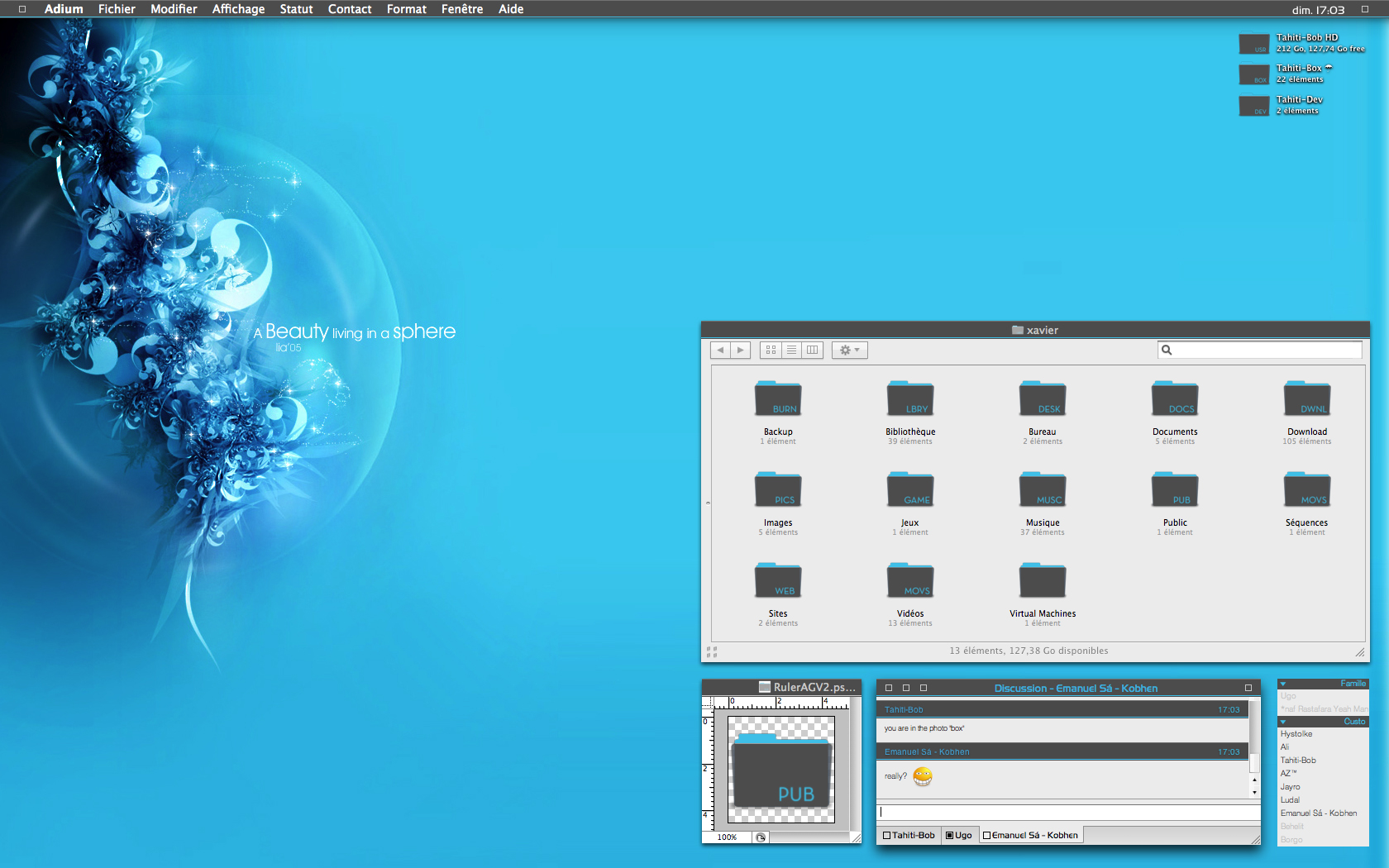Click the menu bar clock dim. 17:03

(x=1318, y=10)
